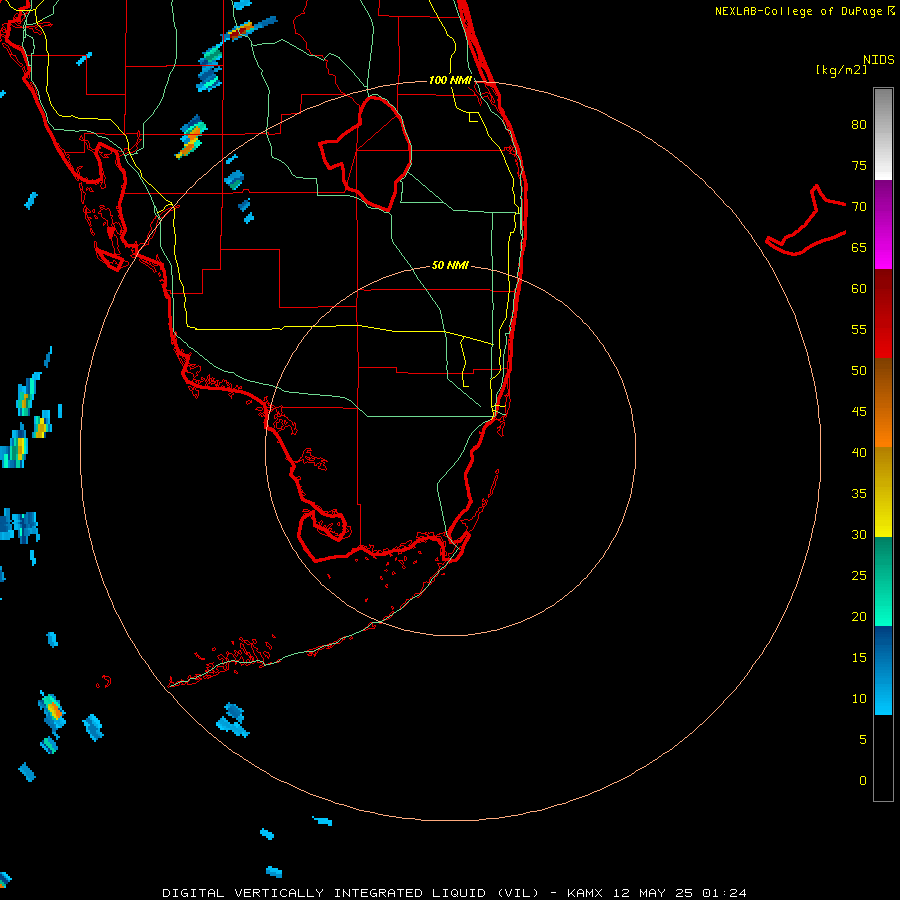Click the legend value 30
Screen dimensions: 900x900
click(859, 534)
